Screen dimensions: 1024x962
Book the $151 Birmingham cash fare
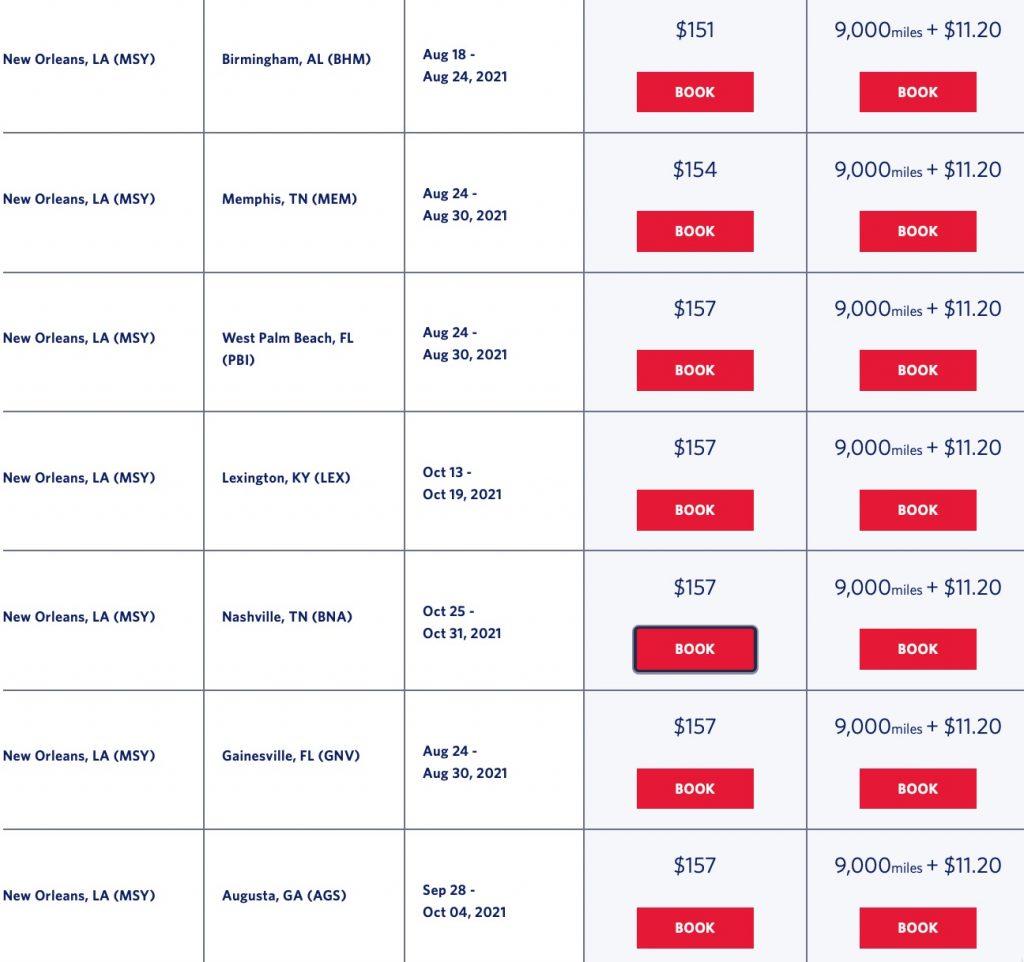pos(695,92)
